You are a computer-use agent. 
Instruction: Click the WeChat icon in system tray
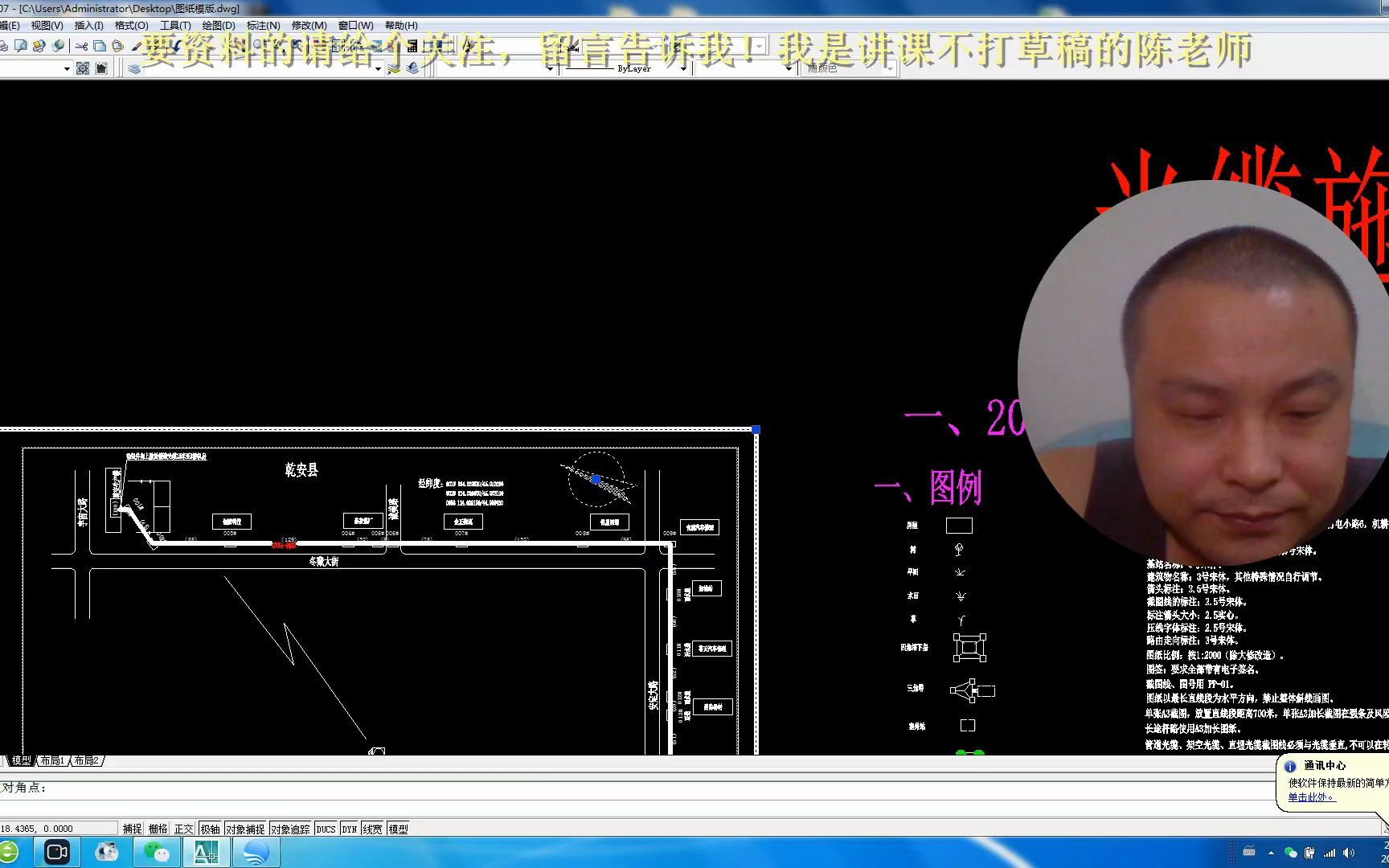click(x=1291, y=853)
